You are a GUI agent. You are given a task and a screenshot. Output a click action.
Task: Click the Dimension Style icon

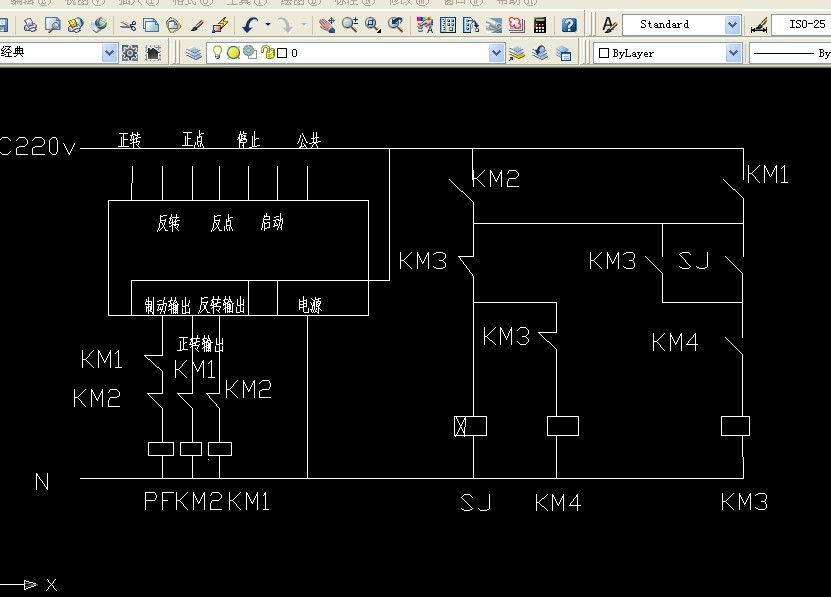point(759,25)
